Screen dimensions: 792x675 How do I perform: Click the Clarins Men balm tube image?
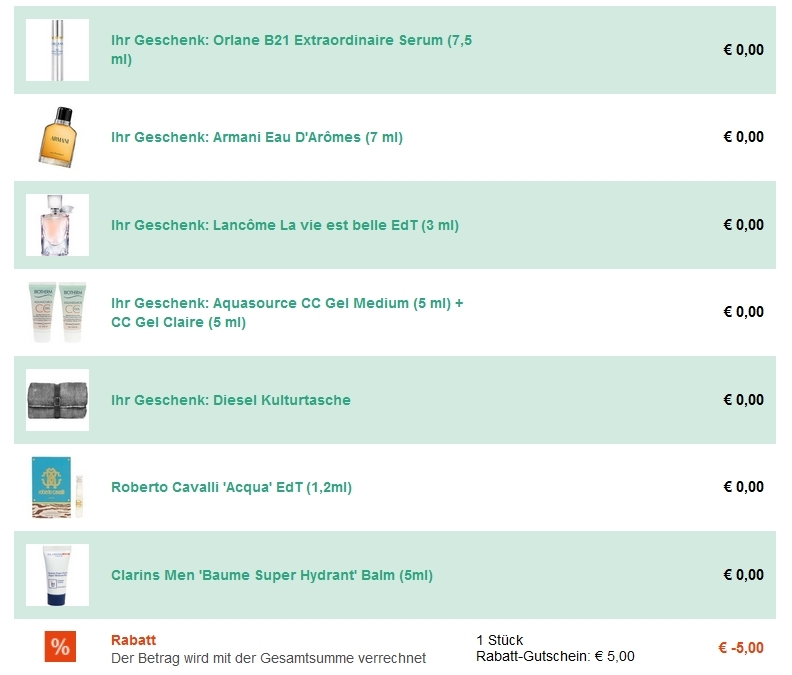tap(57, 575)
